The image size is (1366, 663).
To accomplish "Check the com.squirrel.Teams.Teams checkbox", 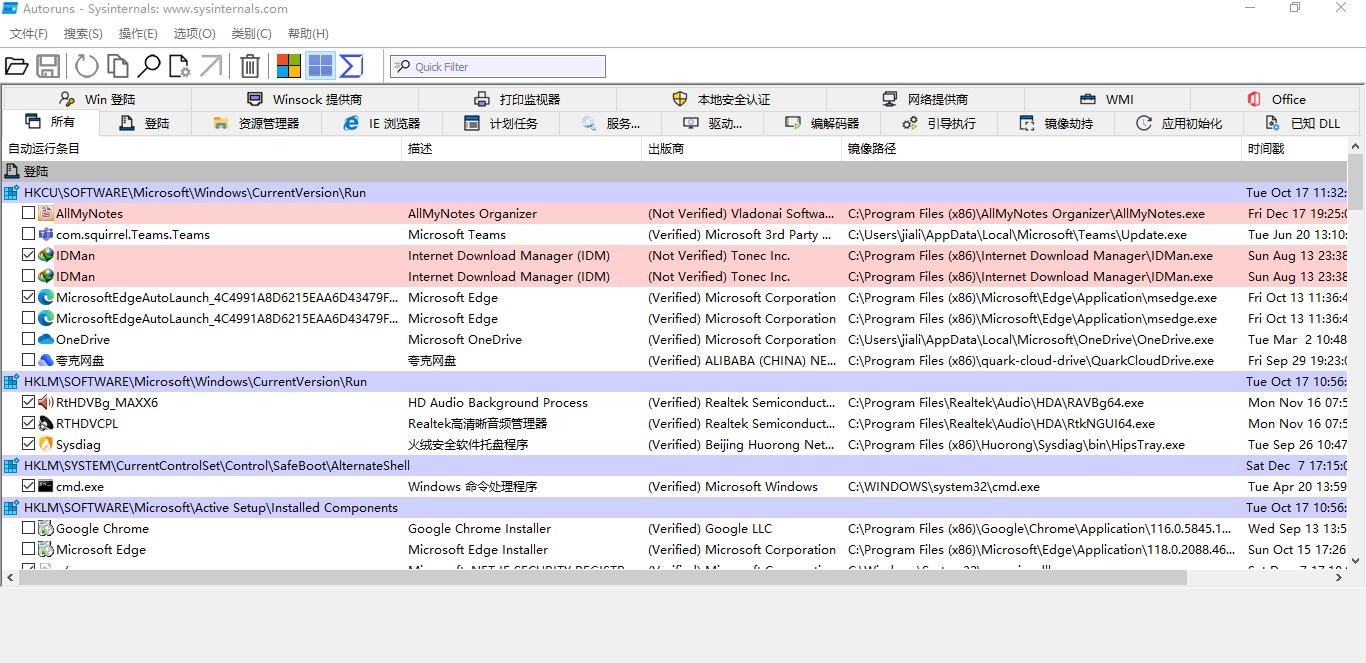I will (x=28, y=234).
